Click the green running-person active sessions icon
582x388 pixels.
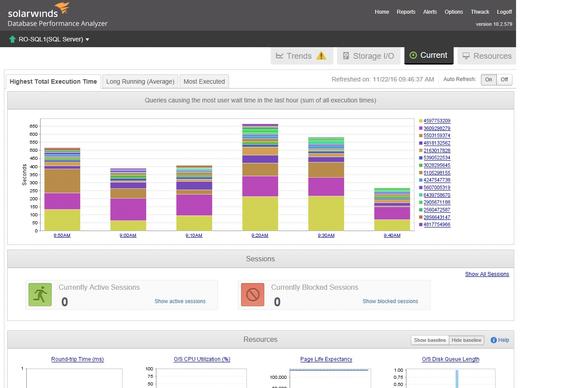(40, 295)
